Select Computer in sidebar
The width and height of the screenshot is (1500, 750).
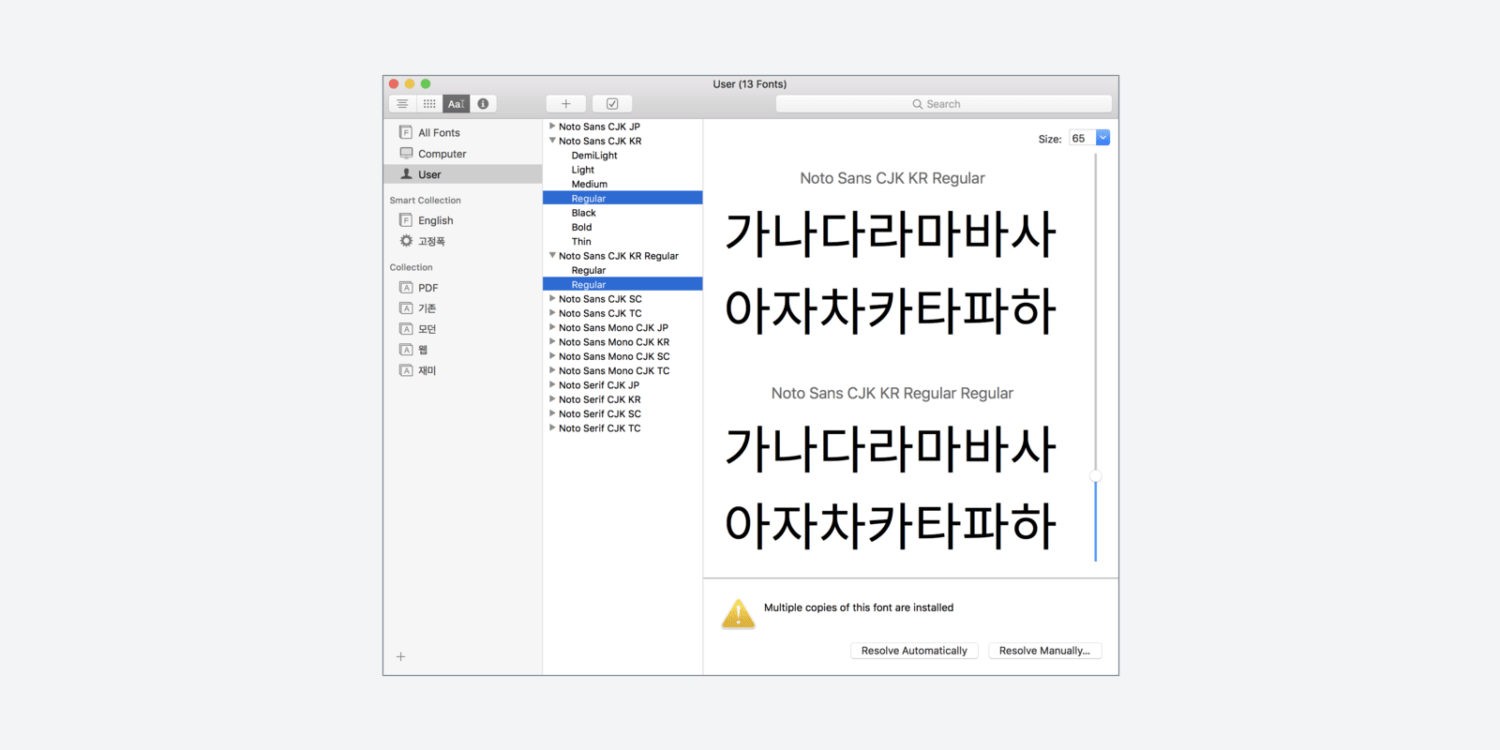(x=463, y=153)
